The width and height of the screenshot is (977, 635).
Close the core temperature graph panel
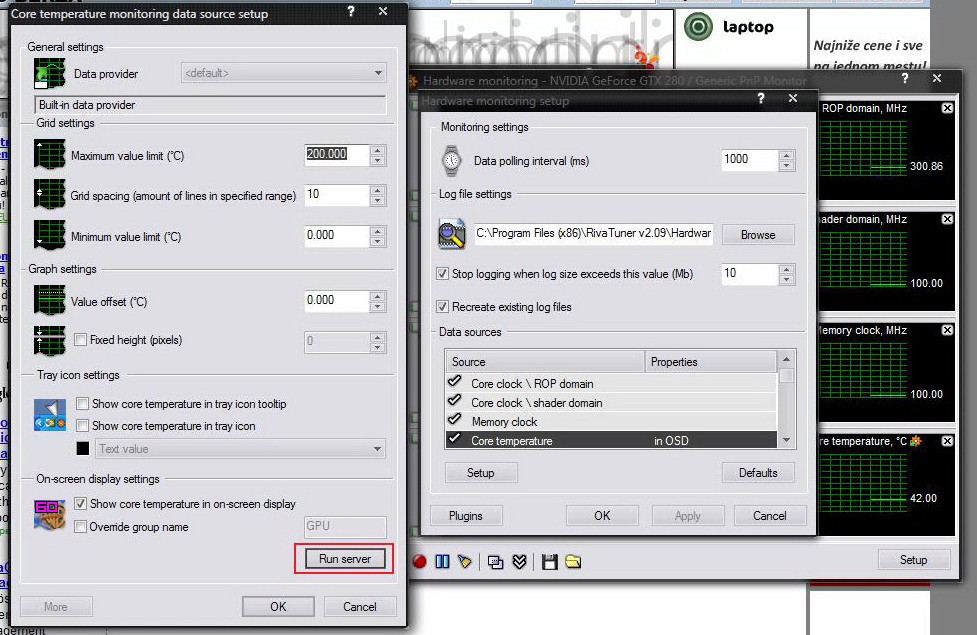pyautogui.click(x=947, y=441)
